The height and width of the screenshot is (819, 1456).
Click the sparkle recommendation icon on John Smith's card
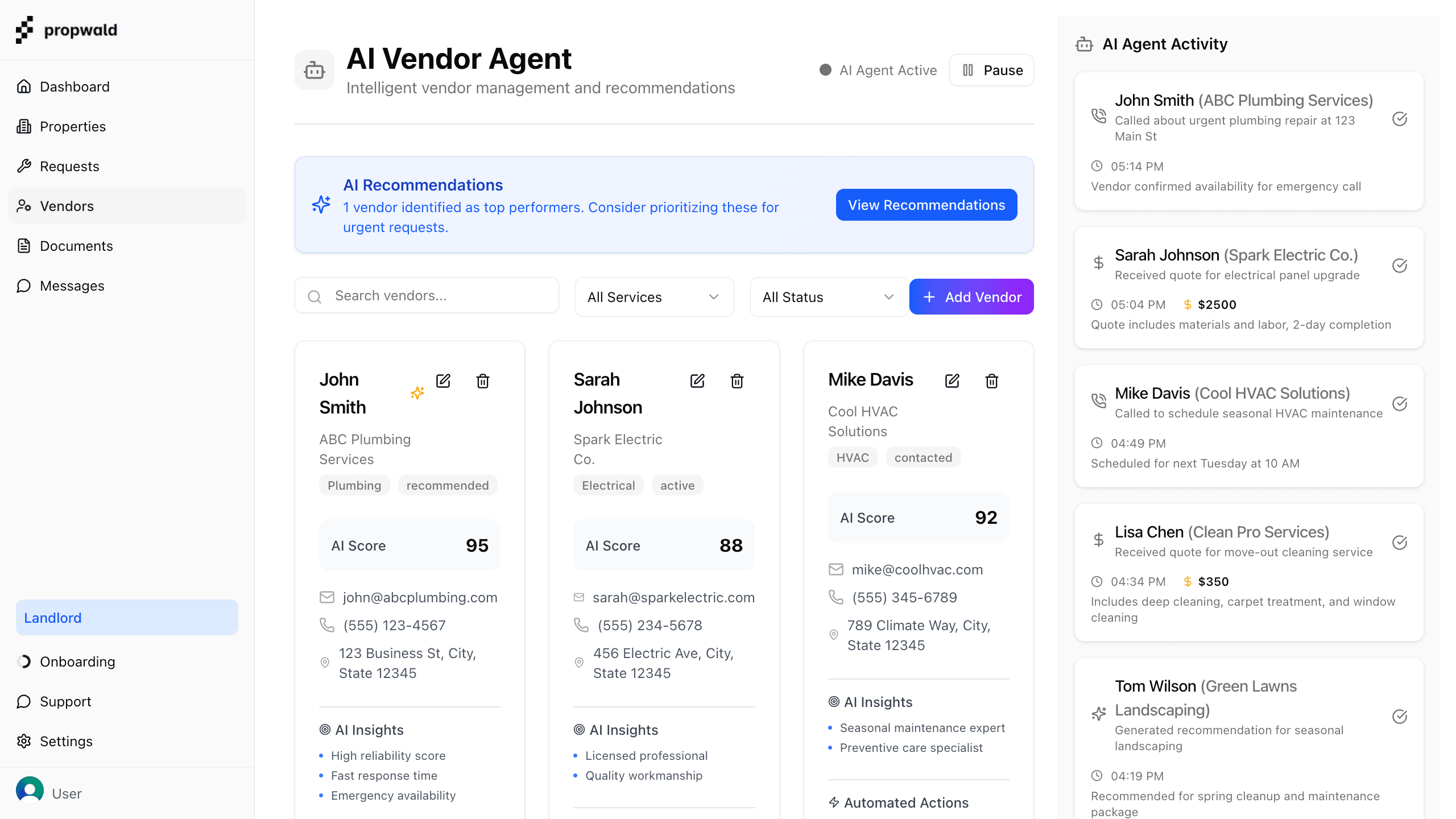coord(417,392)
